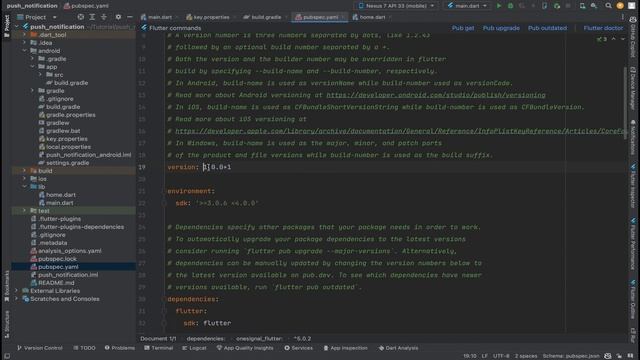The width and height of the screenshot is (640, 360).
Task: Open pubspec.lock in project tree
Action: click(x=57, y=259)
